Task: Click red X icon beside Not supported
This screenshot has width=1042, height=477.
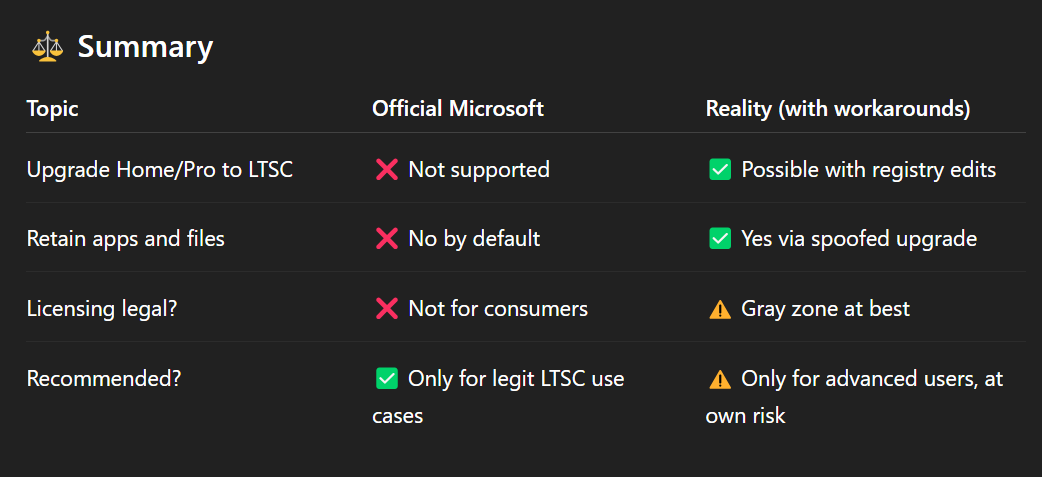Action: pos(387,170)
